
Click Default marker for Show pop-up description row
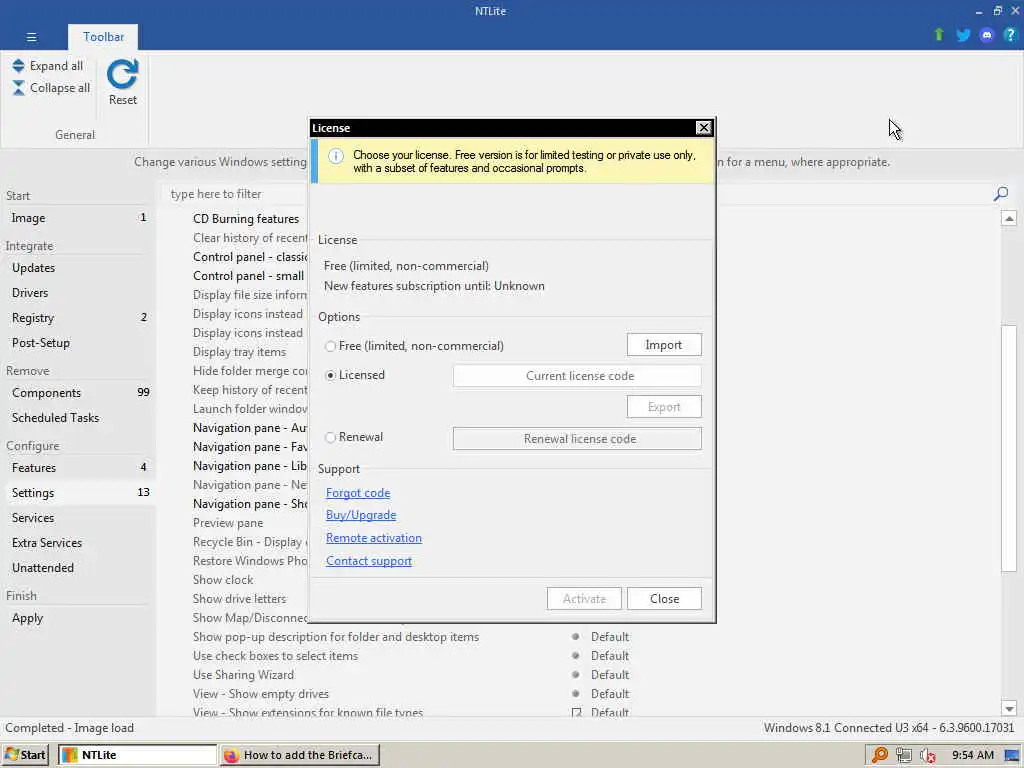pos(575,637)
